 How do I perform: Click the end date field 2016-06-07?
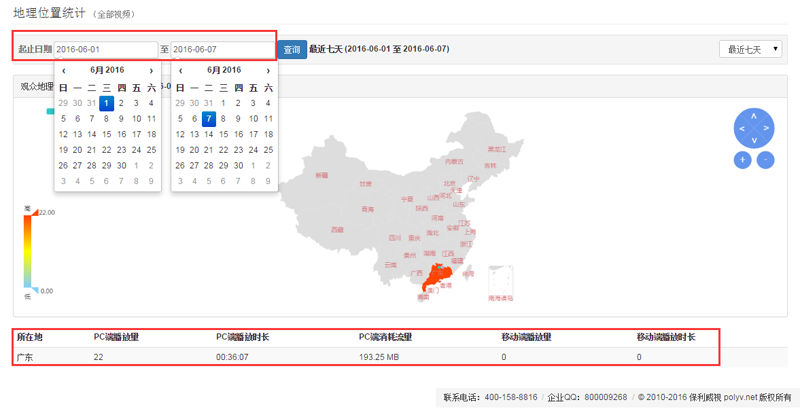[x=222, y=49]
